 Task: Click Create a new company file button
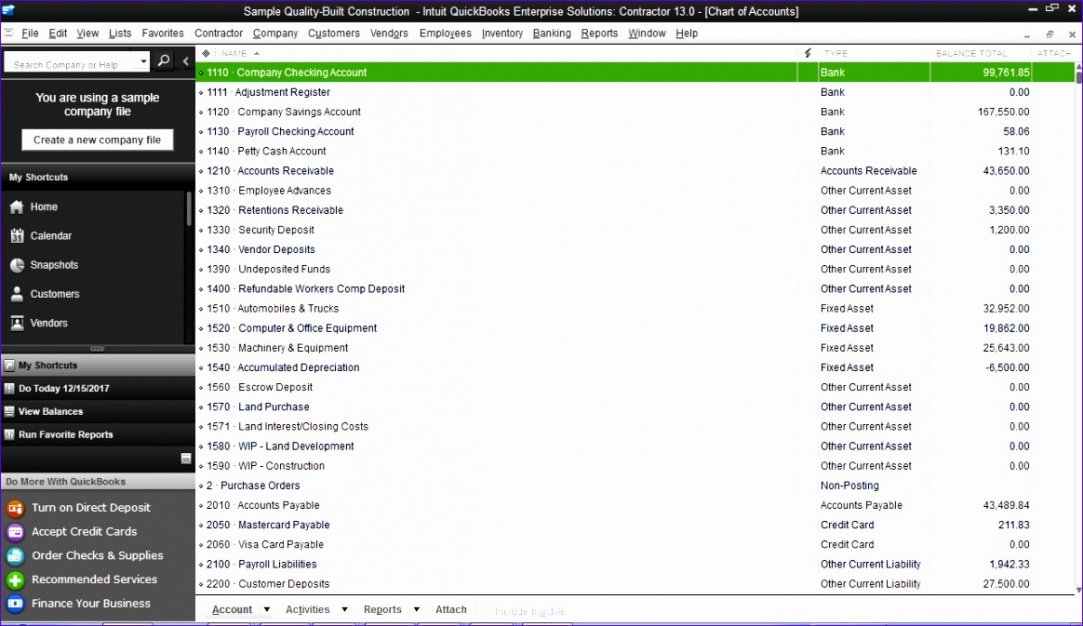click(x=97, y=140)
